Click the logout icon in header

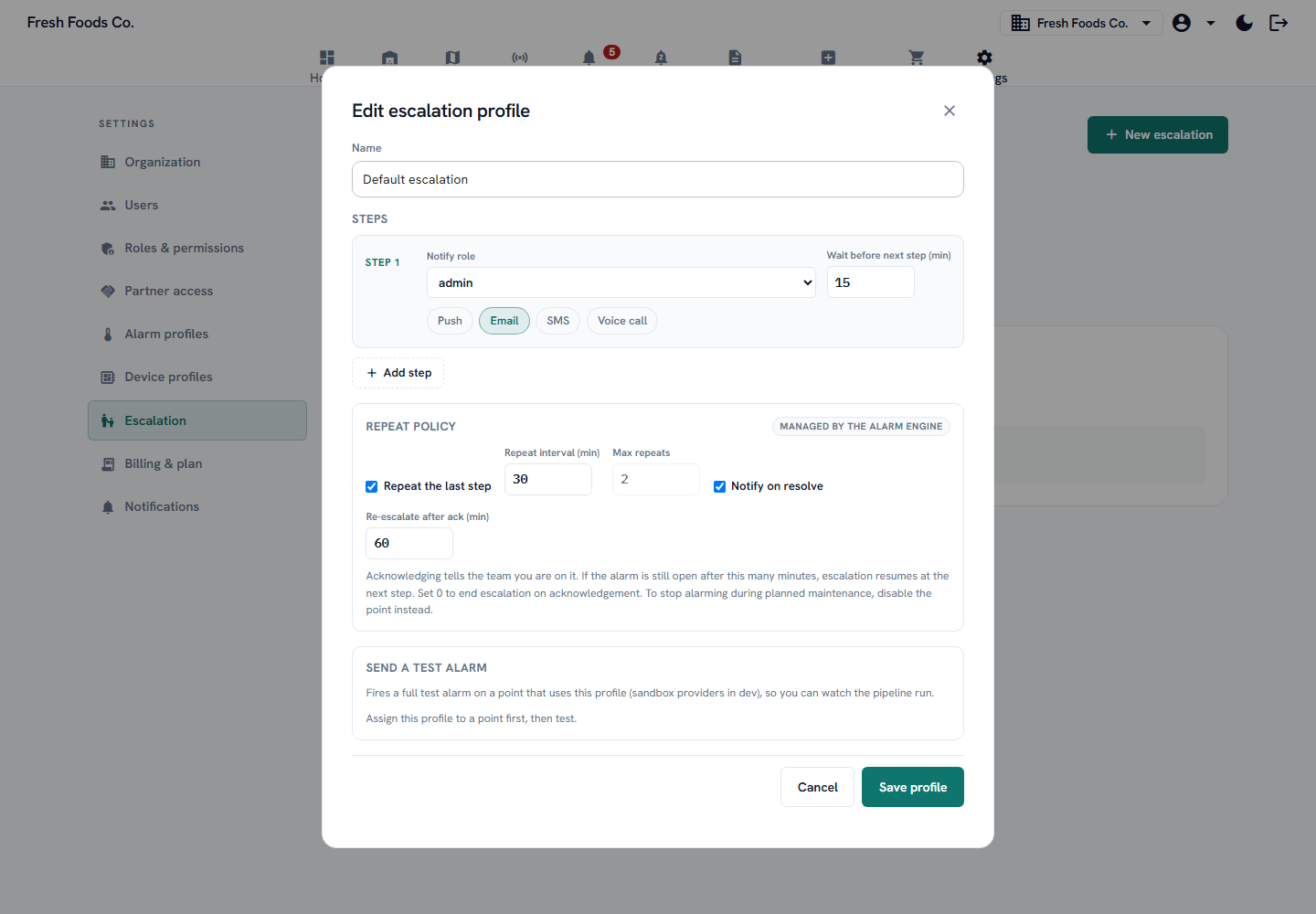pyautogui.click(x=1279, y=23)
